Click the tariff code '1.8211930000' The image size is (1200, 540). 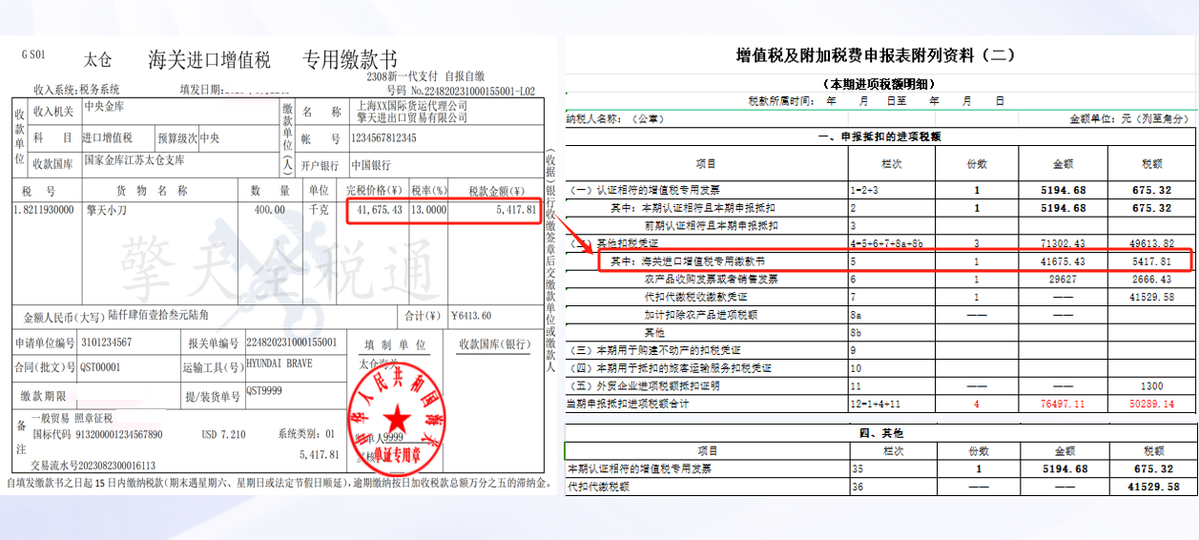coord(44,211)
